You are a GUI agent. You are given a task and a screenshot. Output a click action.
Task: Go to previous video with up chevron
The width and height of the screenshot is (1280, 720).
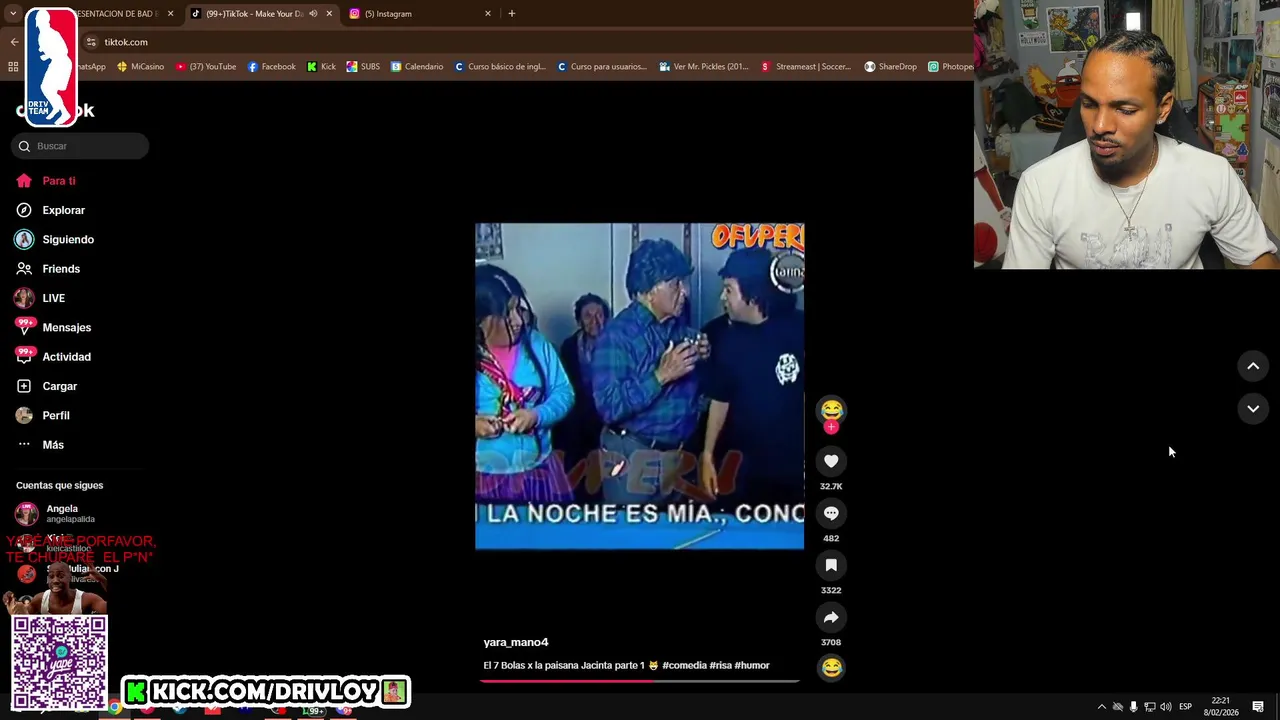tap(1253, 366)
